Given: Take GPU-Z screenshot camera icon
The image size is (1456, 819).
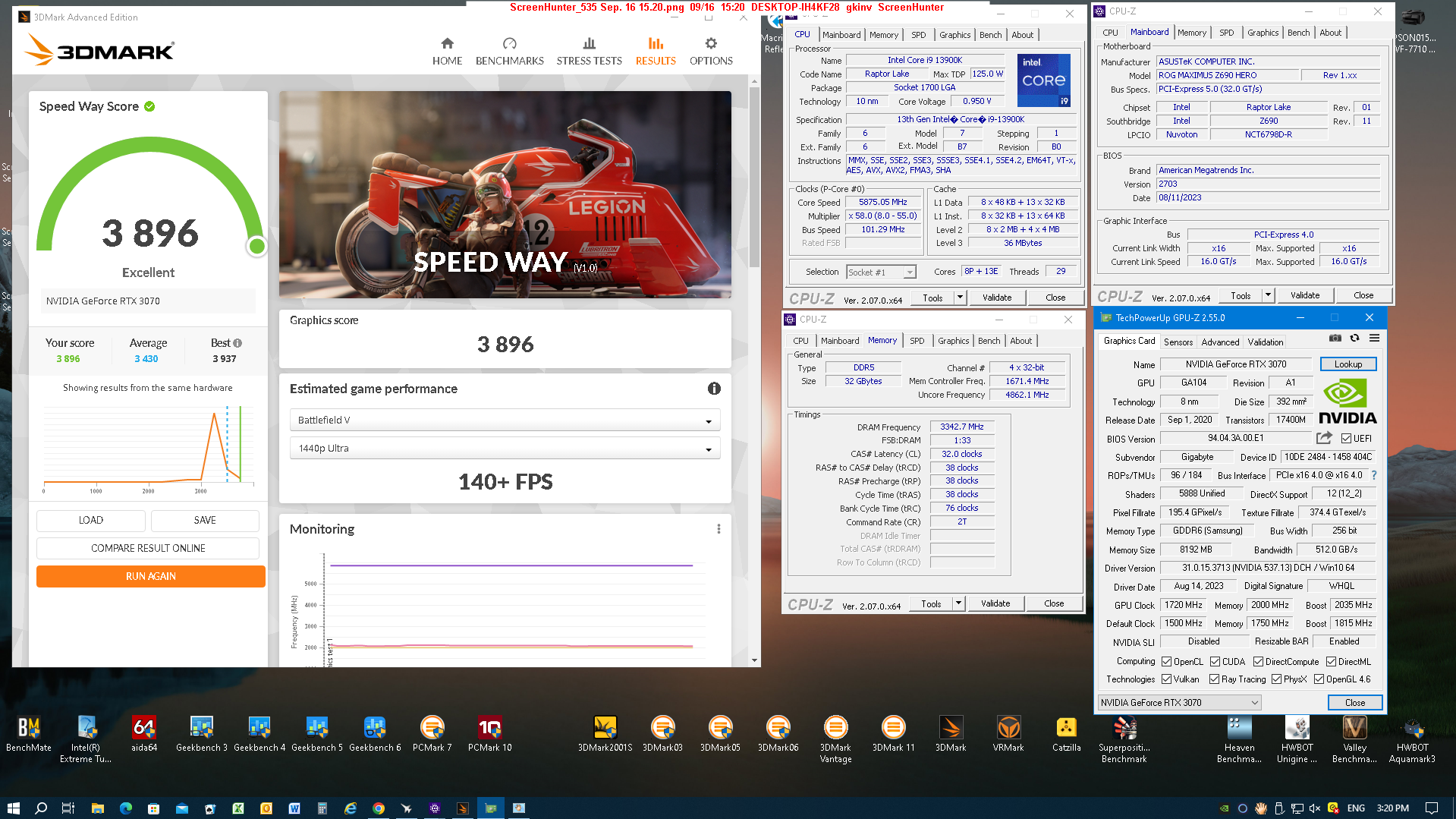Looking at the screenshot, I should [x=1335, y=339].
